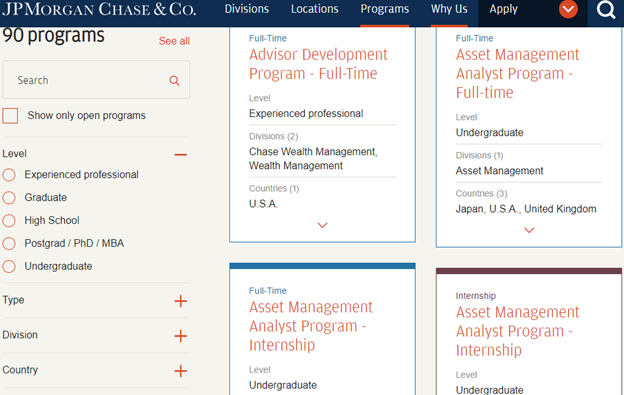The height and width of the screenshot is (395, 624).
Task: Expand Asset Management Full-time card chevron
Action: point(529,230)
